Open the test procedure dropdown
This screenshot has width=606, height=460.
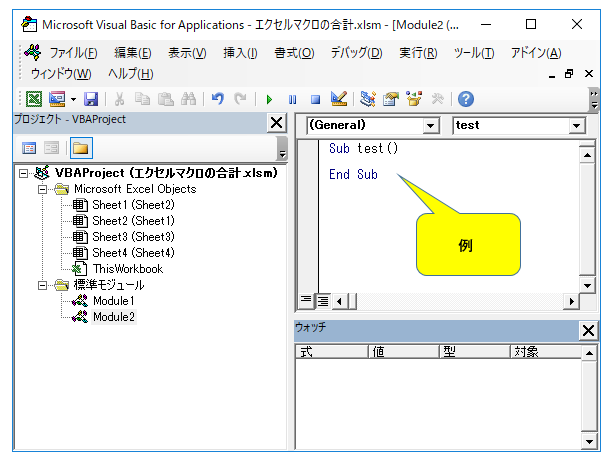[x=576, y=126]
